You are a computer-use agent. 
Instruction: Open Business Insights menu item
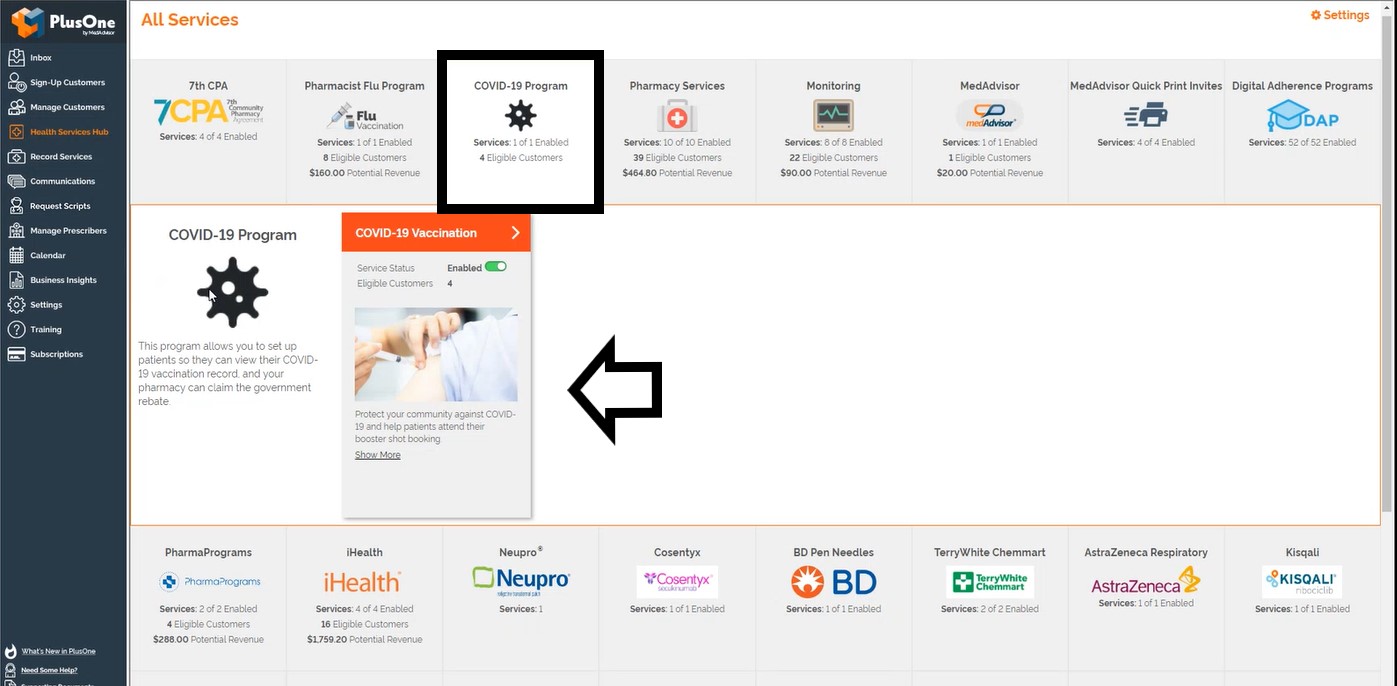coord(63,280)
